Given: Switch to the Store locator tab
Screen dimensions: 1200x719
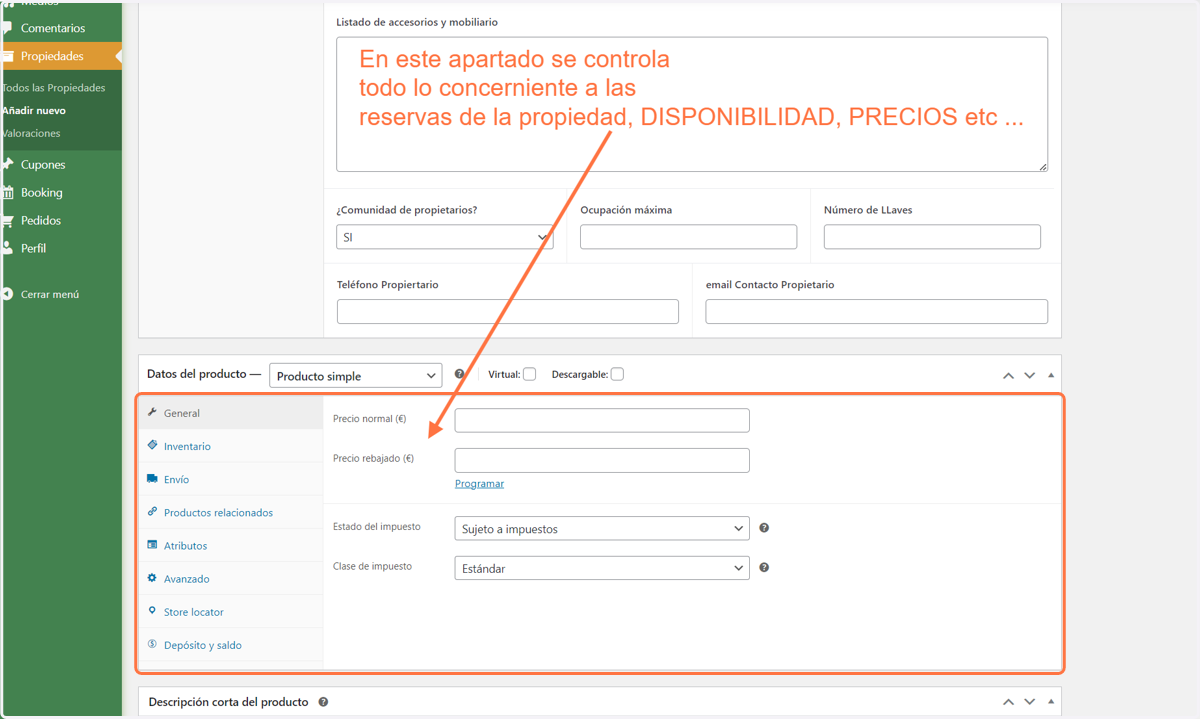Looking at the screenshot, I should click(231, 611).
